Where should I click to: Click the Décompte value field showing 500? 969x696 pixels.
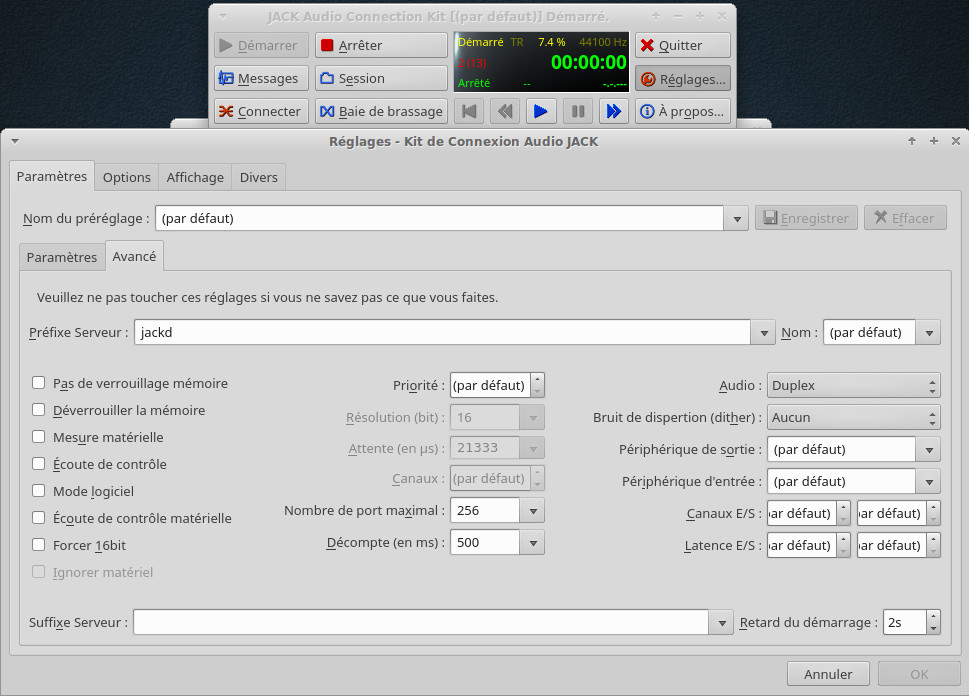tap(485, 543)
